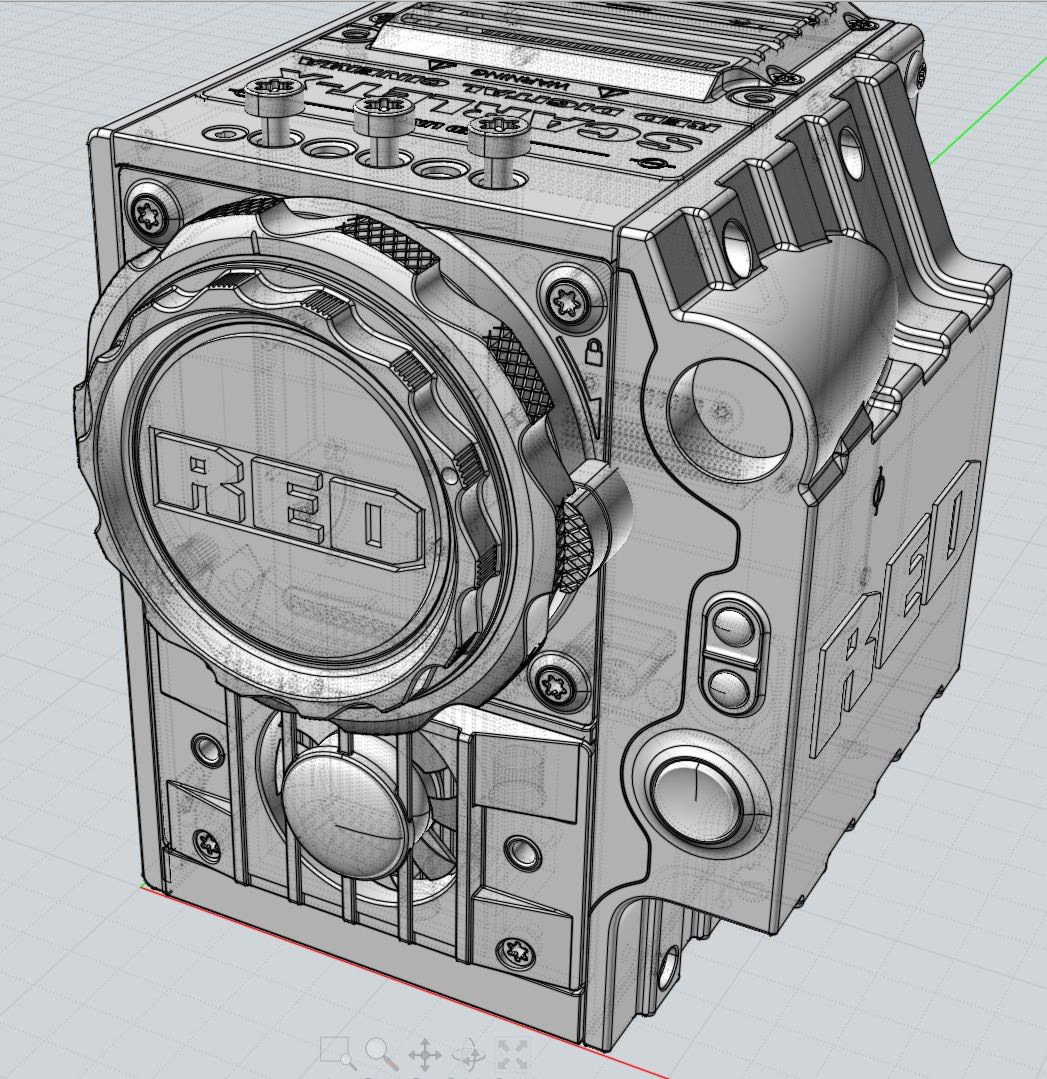Screen dimensions: 1047x1079
Task: Select the embossed RED logo on side panel
Action: (898, 610)
